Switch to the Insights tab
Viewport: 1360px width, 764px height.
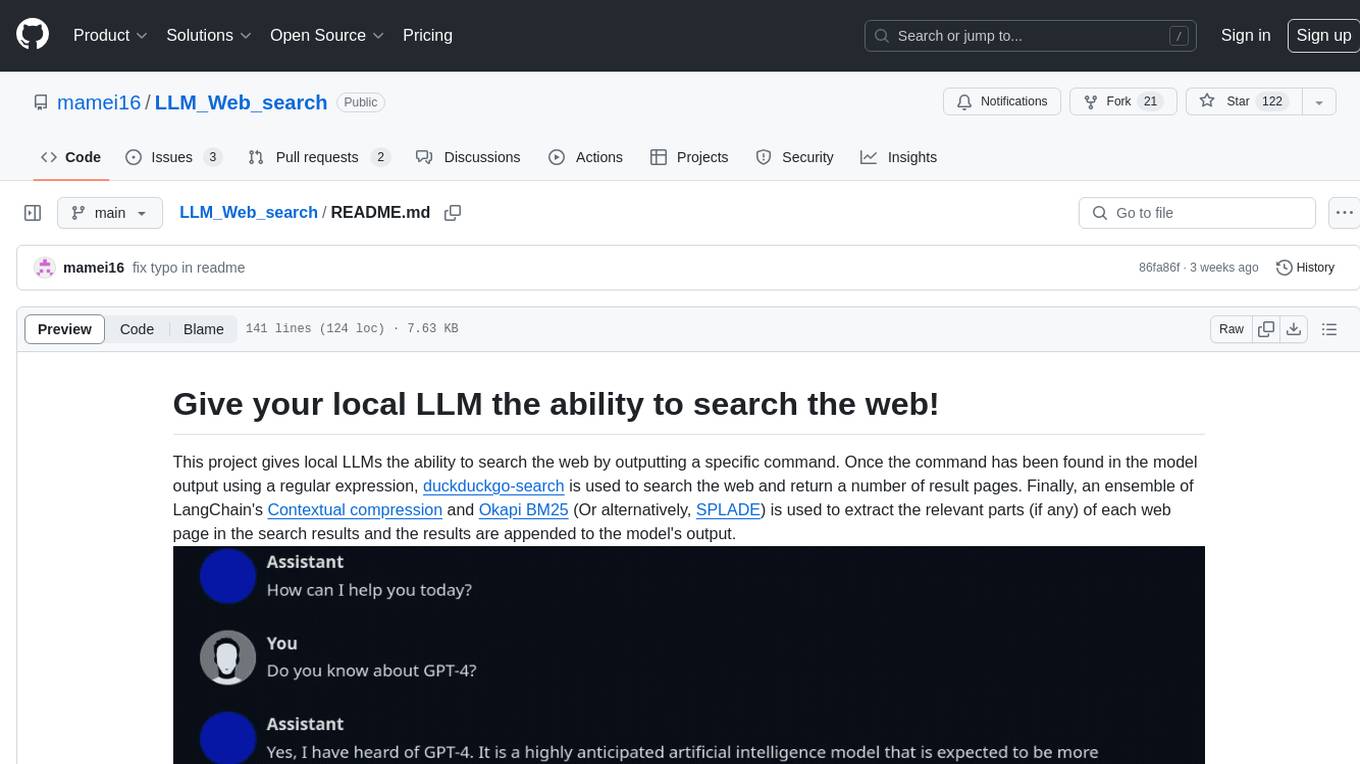[899, 157]
